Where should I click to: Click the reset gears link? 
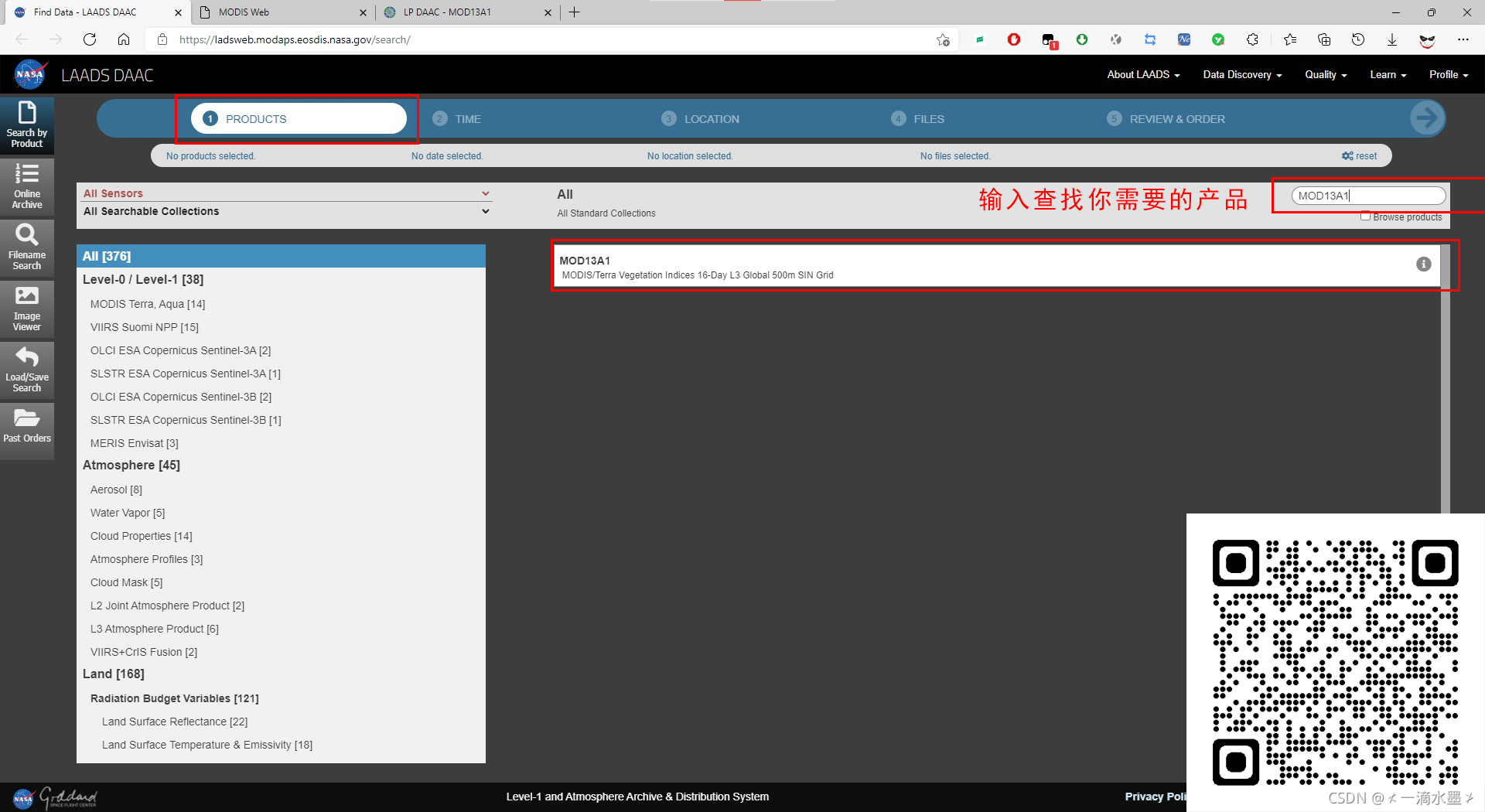pos(1359,156)
